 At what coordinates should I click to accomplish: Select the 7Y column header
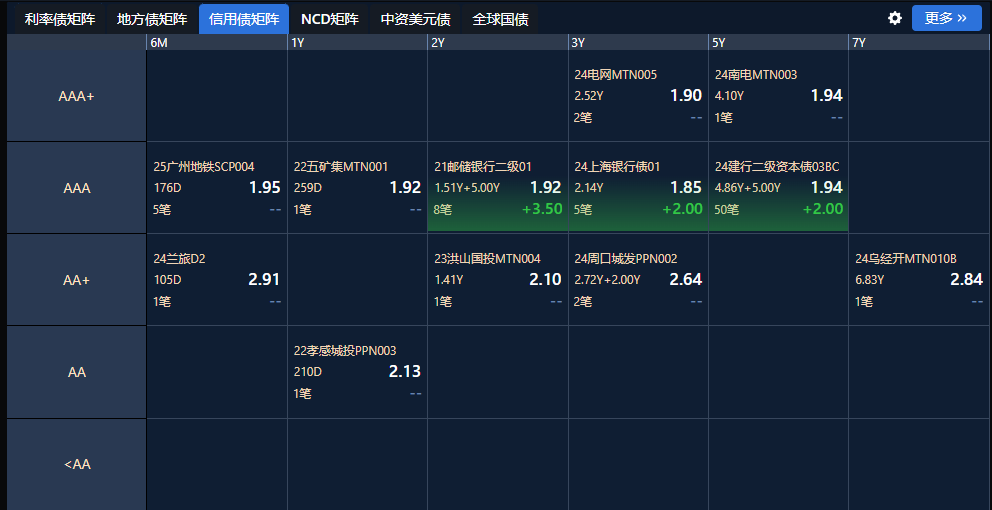click(x=920, y=42)
